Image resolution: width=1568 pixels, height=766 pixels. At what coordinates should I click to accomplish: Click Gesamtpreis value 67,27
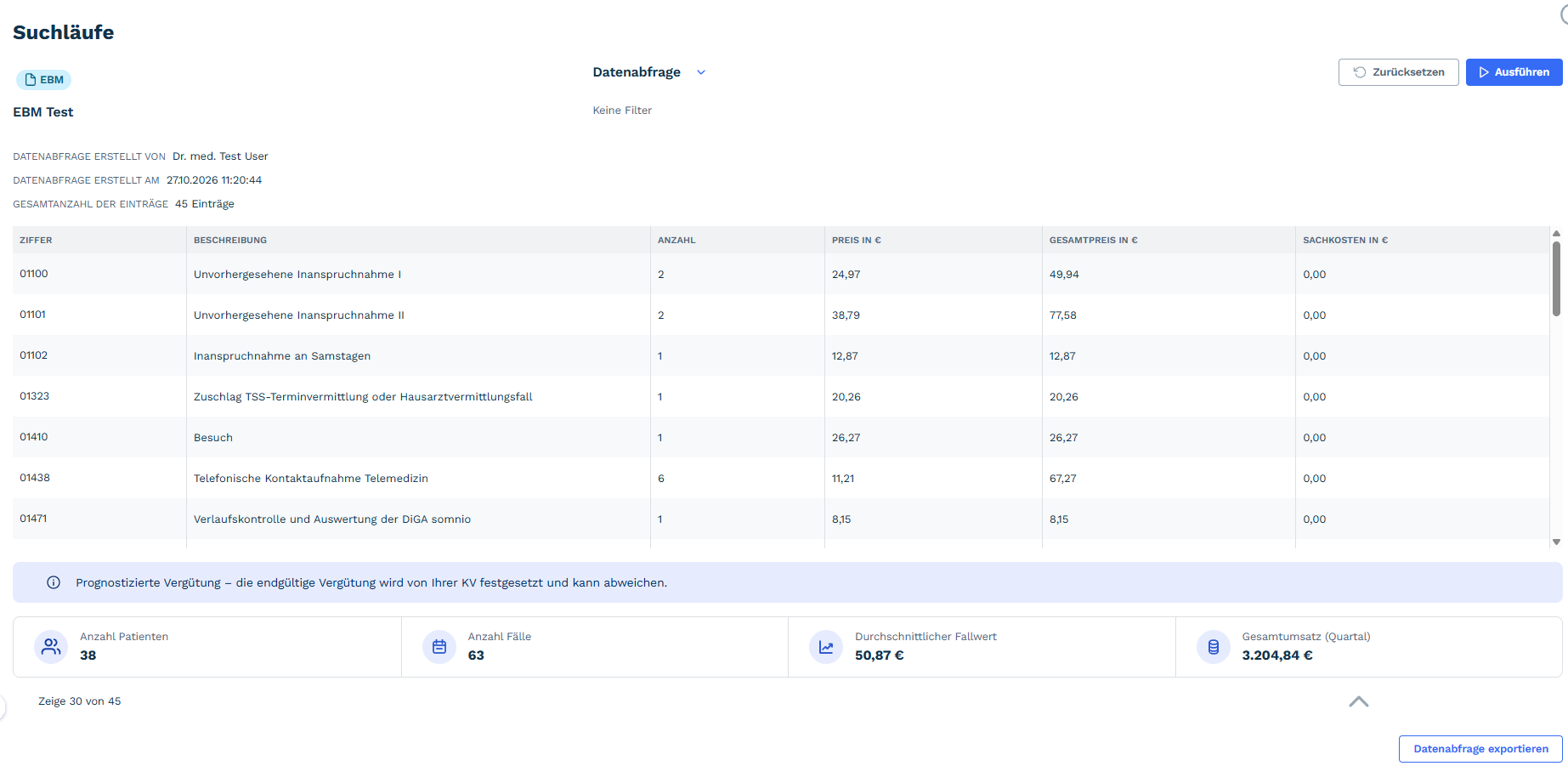[x=1063, y=479]
